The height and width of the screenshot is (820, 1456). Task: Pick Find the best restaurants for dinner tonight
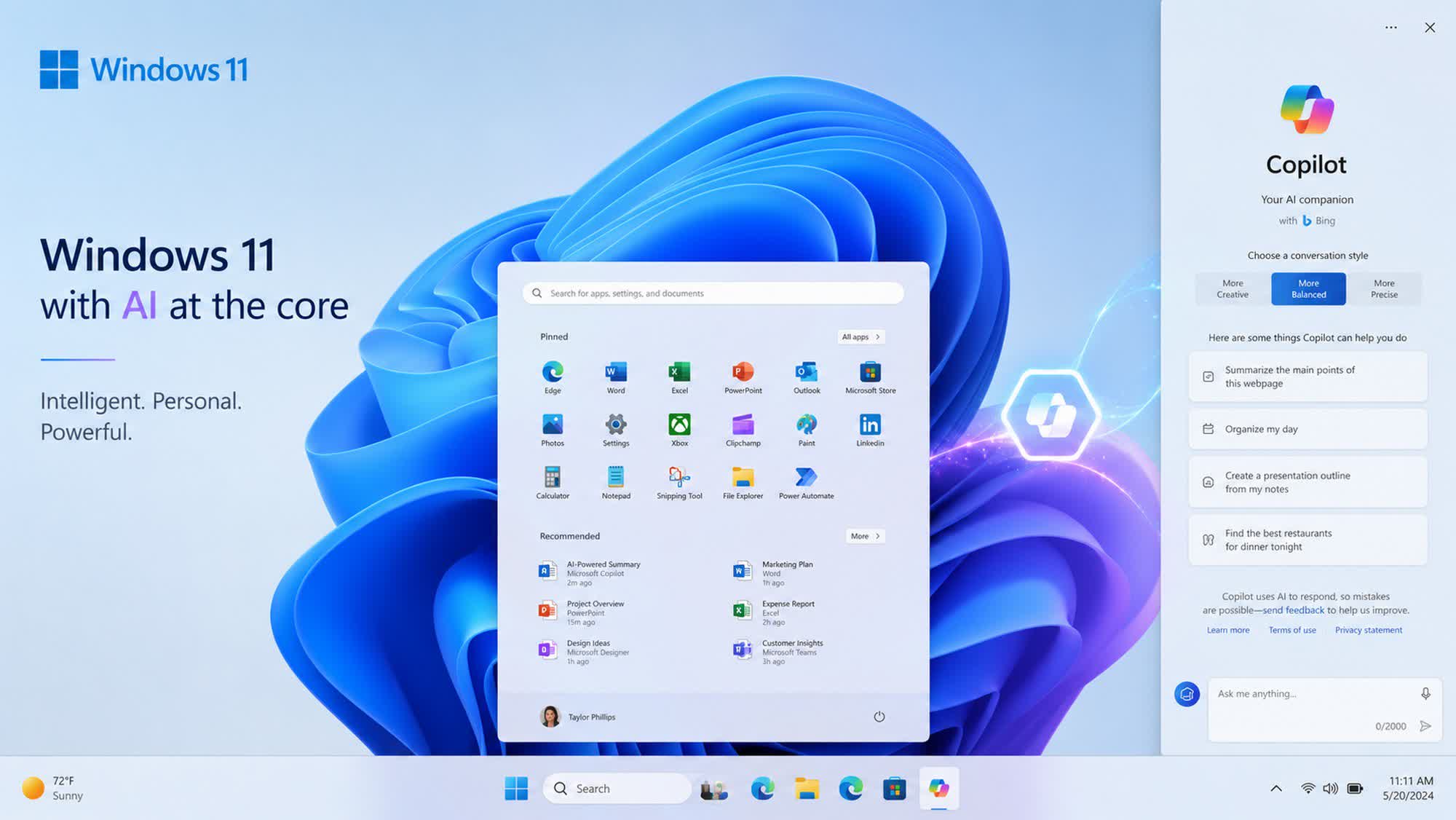(1307, 540)
